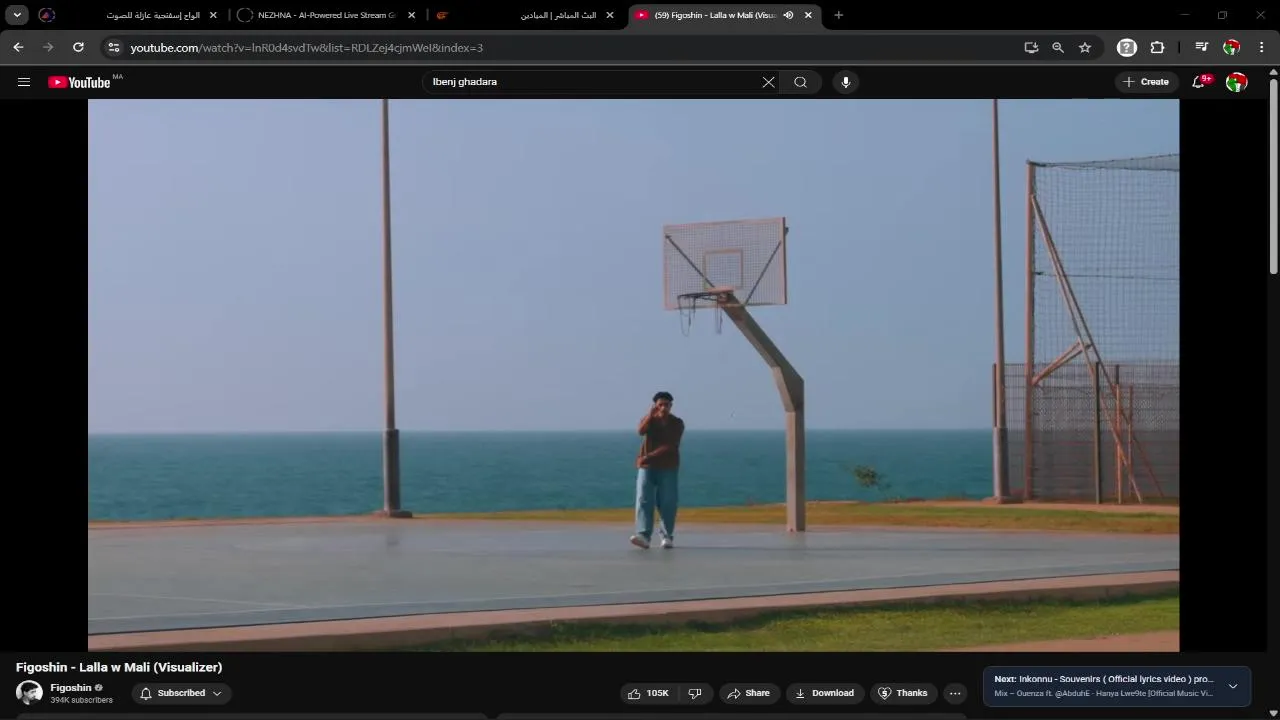Open Figoshin channel avatar

[x=29, y=693]
